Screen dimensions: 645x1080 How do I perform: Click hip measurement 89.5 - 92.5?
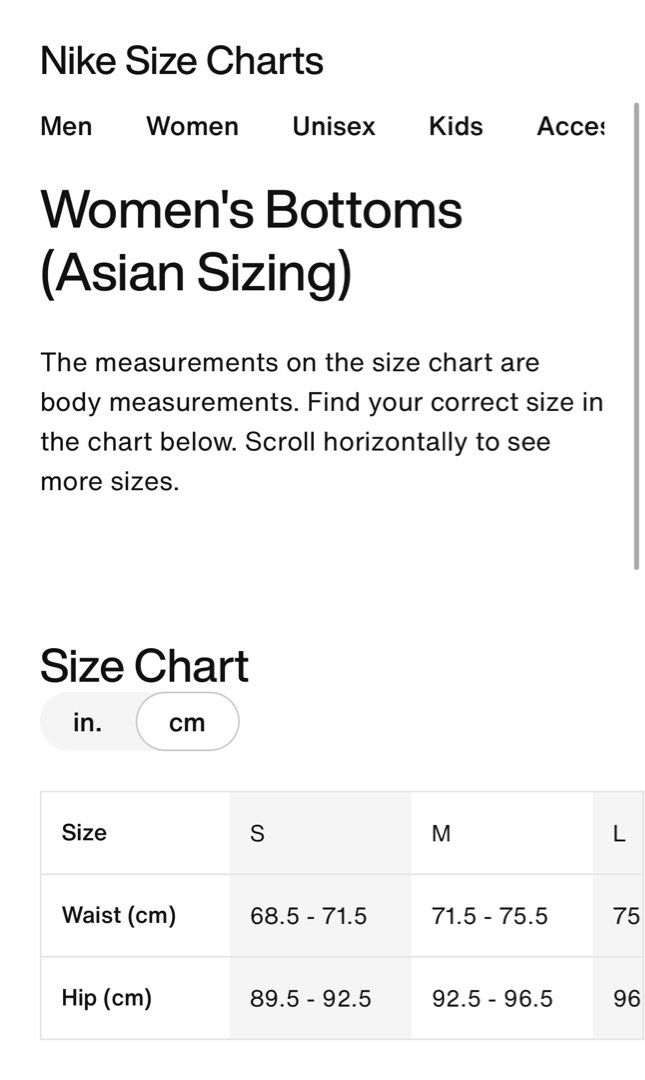click(x=310, y=999)
